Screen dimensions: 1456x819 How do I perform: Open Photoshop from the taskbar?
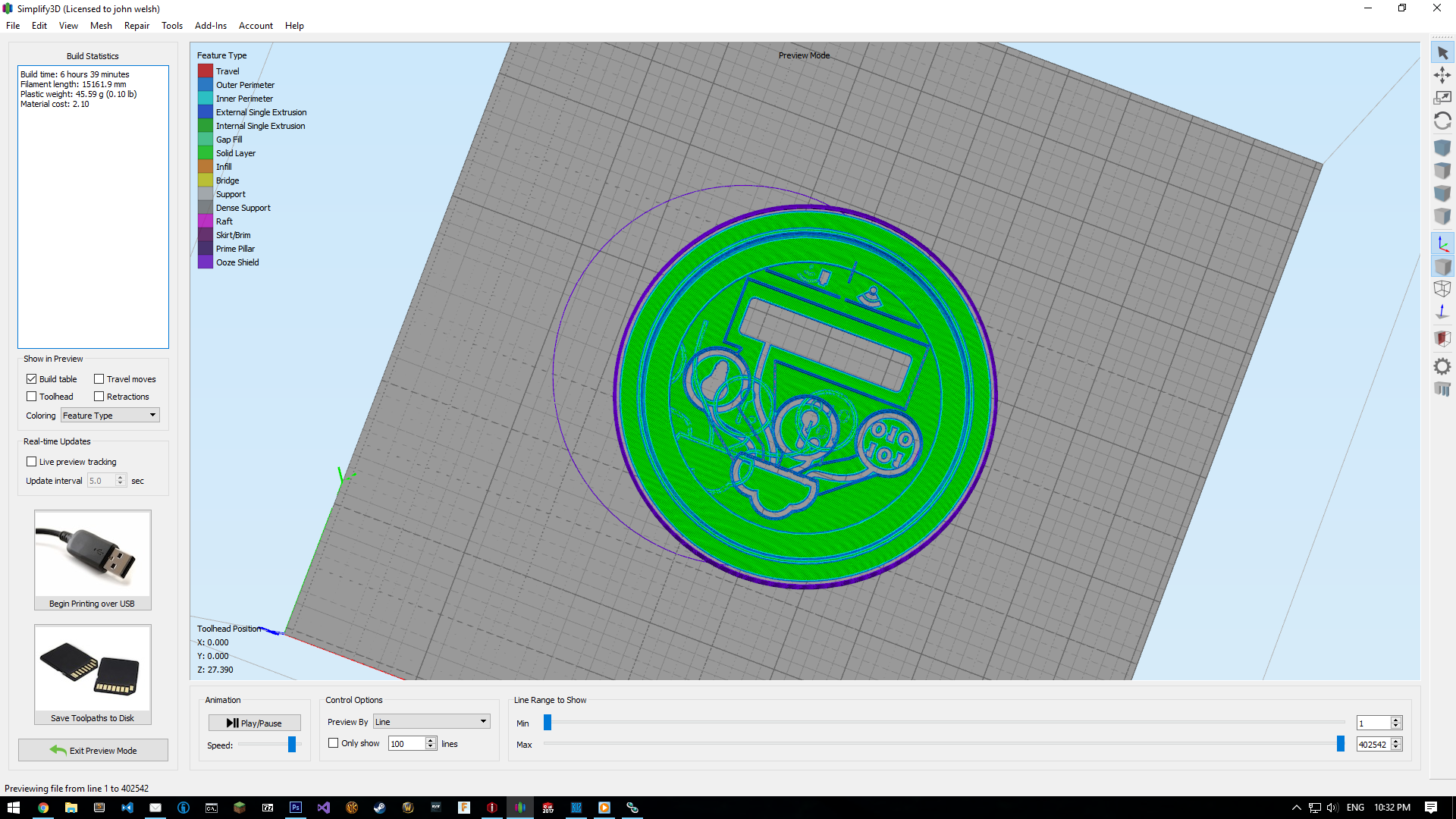296,808
